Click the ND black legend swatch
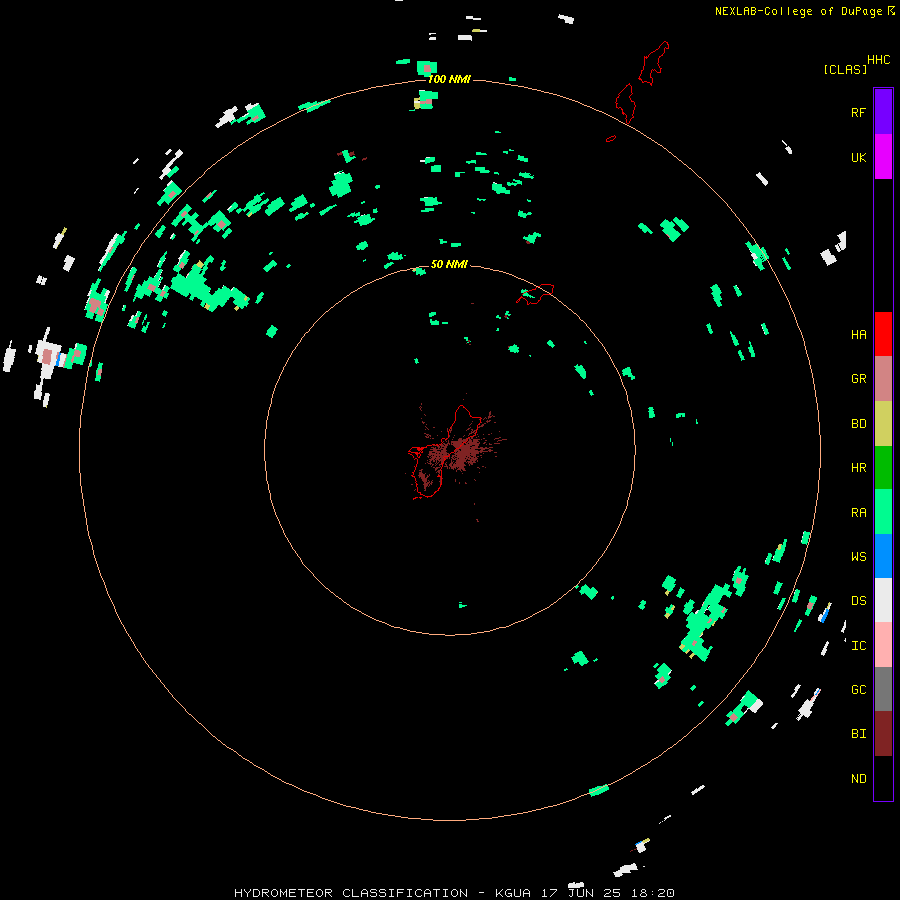The image size is (900, 900). (x=883, y=778)
